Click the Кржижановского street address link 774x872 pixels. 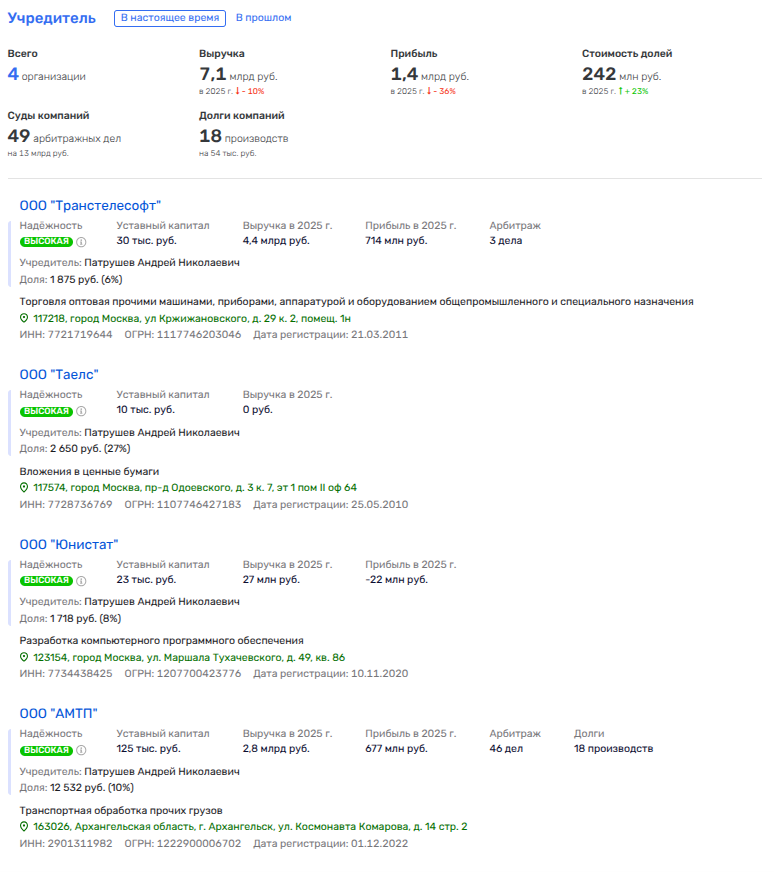(x=192, y=318)
